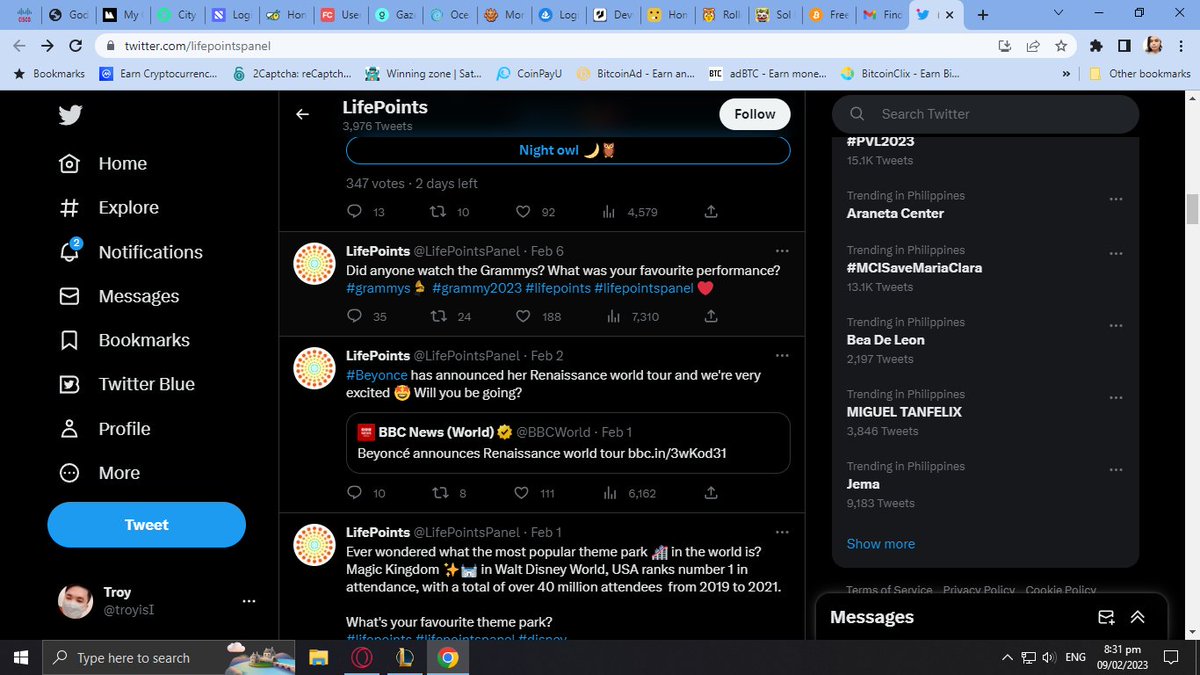
Task: Open more options for Bea De Leon trend
Action: (x=1116, y=327)
